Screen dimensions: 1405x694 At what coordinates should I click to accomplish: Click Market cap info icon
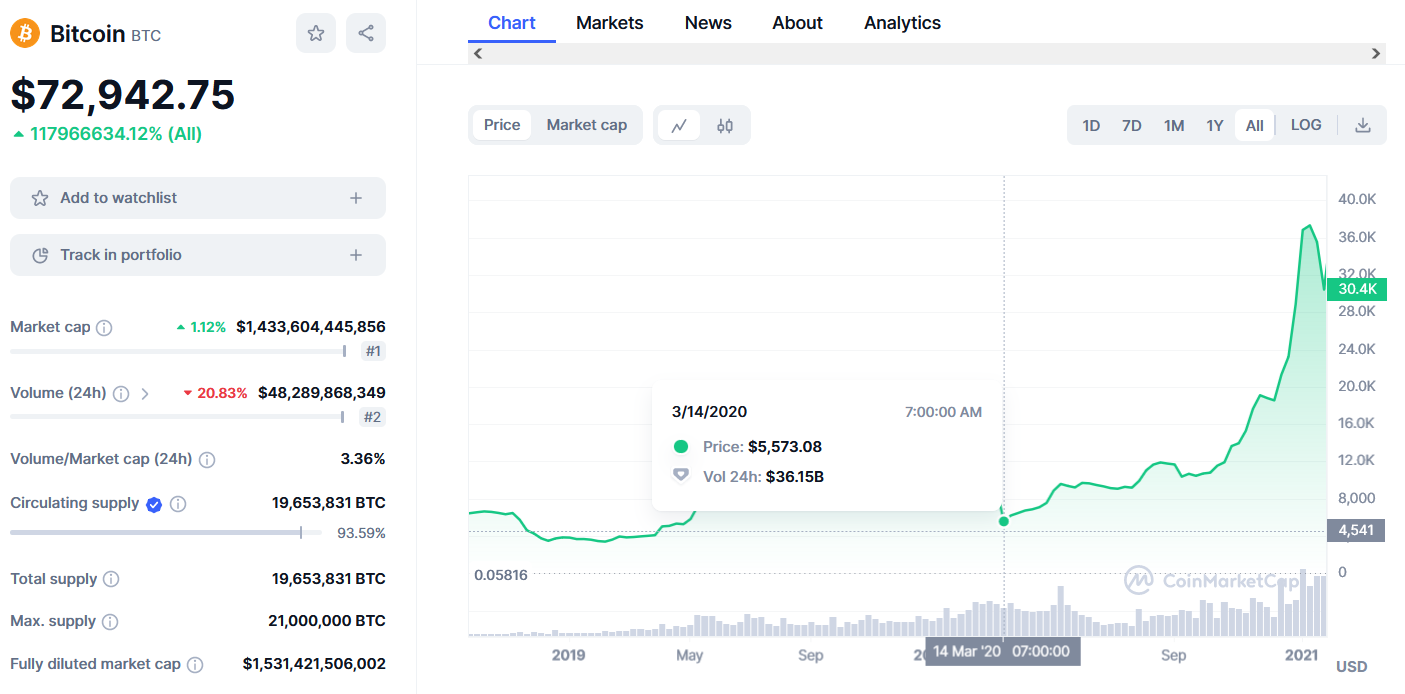[x=104, y=328]
